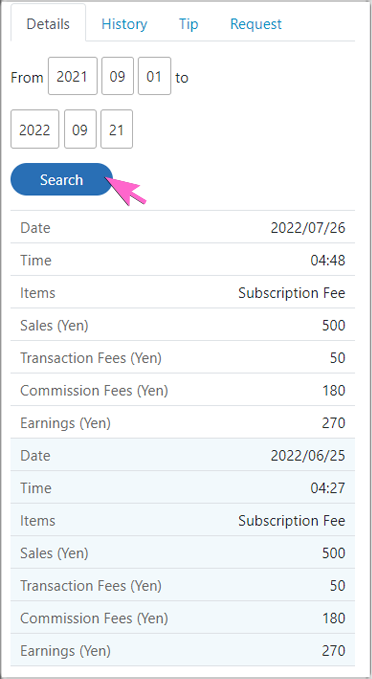The width and height of the screenshot is (372, 679).
Task: Select the 04:48 time row
Action: (x=183, y=260)
